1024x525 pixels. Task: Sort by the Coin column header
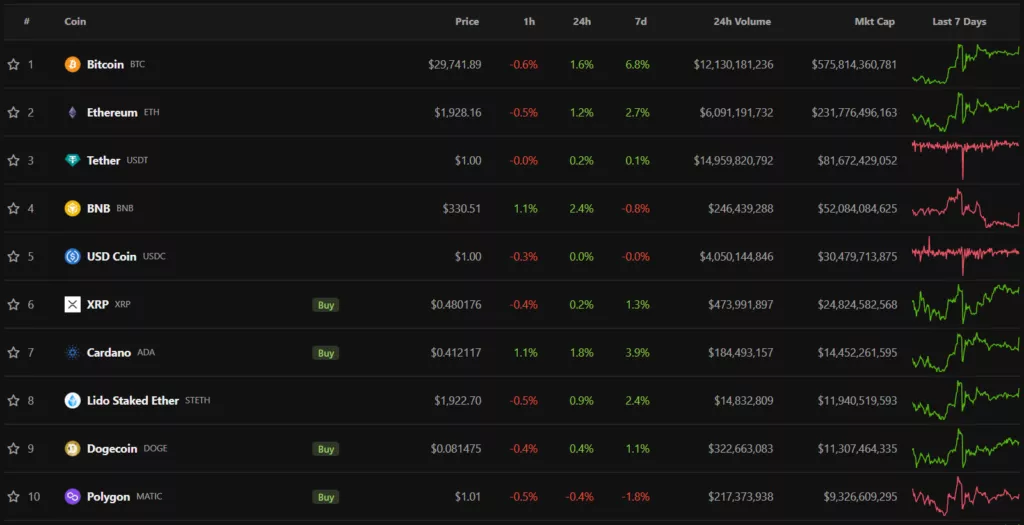(x=75, y=22)
